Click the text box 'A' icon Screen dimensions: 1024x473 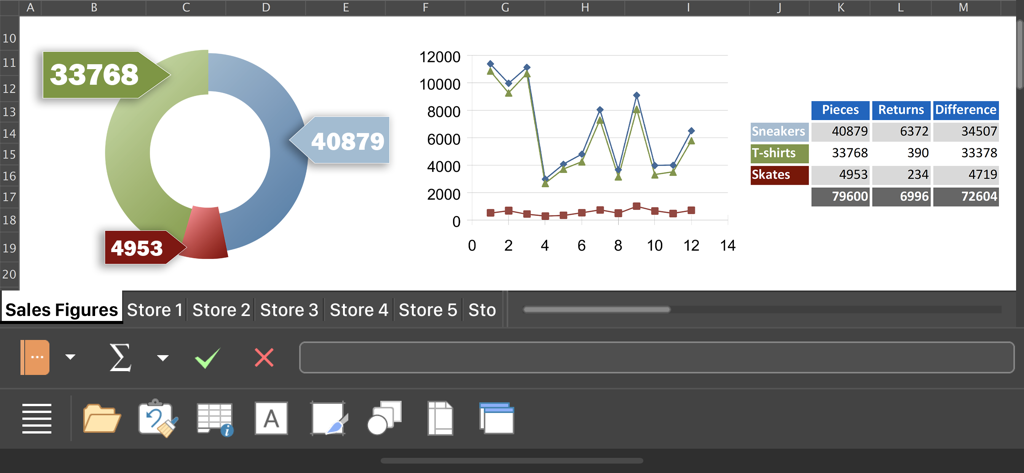[x=271, y=418]
